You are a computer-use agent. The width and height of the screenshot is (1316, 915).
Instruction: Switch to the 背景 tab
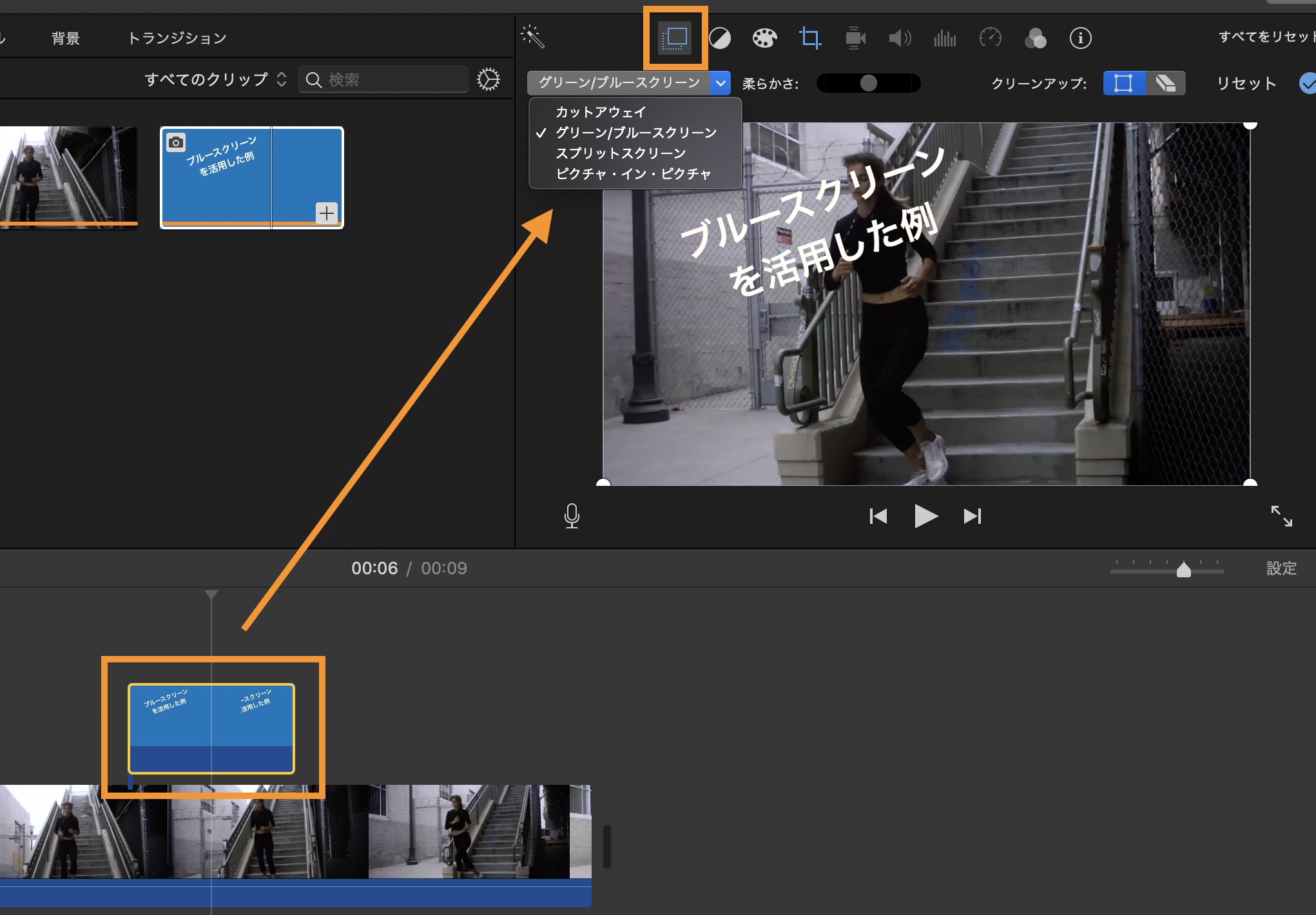coord(66,38)
